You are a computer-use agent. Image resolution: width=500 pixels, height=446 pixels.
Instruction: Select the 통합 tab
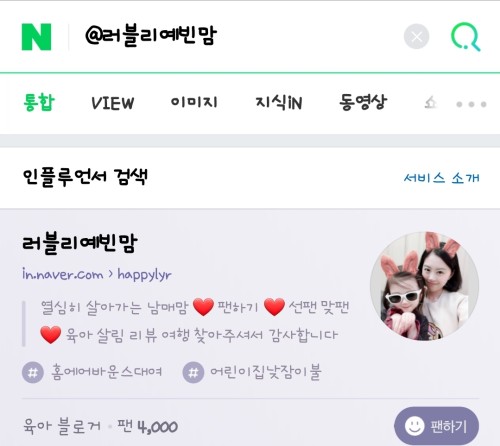tap(39, 102)
